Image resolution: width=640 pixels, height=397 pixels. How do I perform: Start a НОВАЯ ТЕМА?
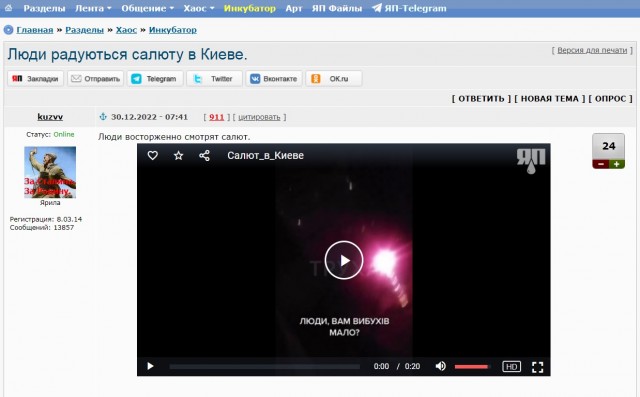(549, 99)
